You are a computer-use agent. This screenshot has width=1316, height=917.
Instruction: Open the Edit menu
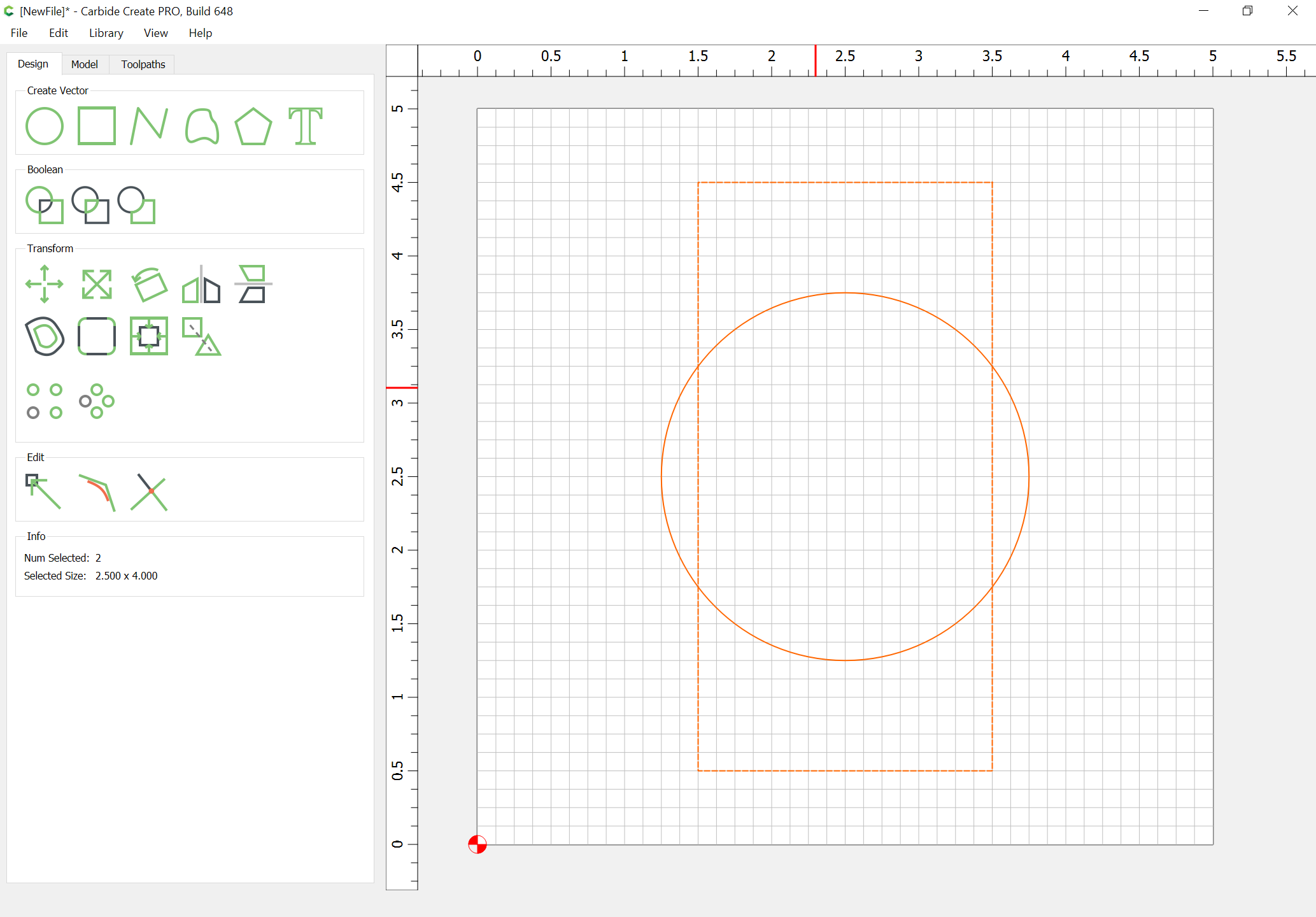59,33
